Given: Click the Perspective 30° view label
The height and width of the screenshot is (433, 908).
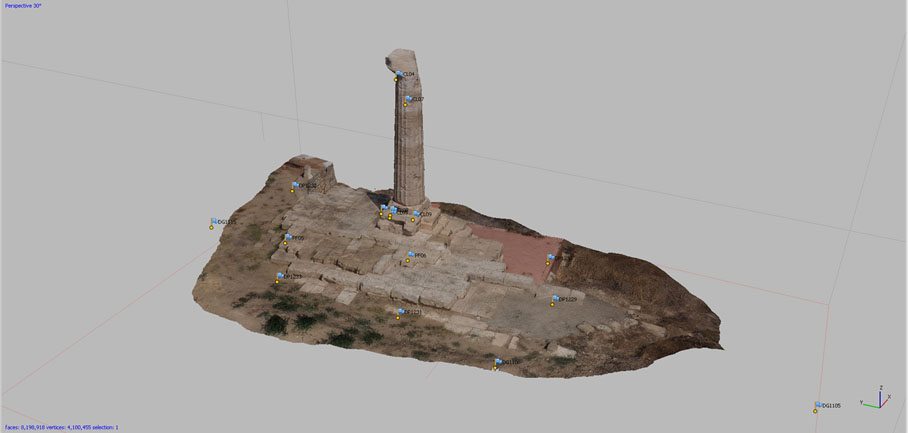Looking at the screenshot, I should click(24, 6).
